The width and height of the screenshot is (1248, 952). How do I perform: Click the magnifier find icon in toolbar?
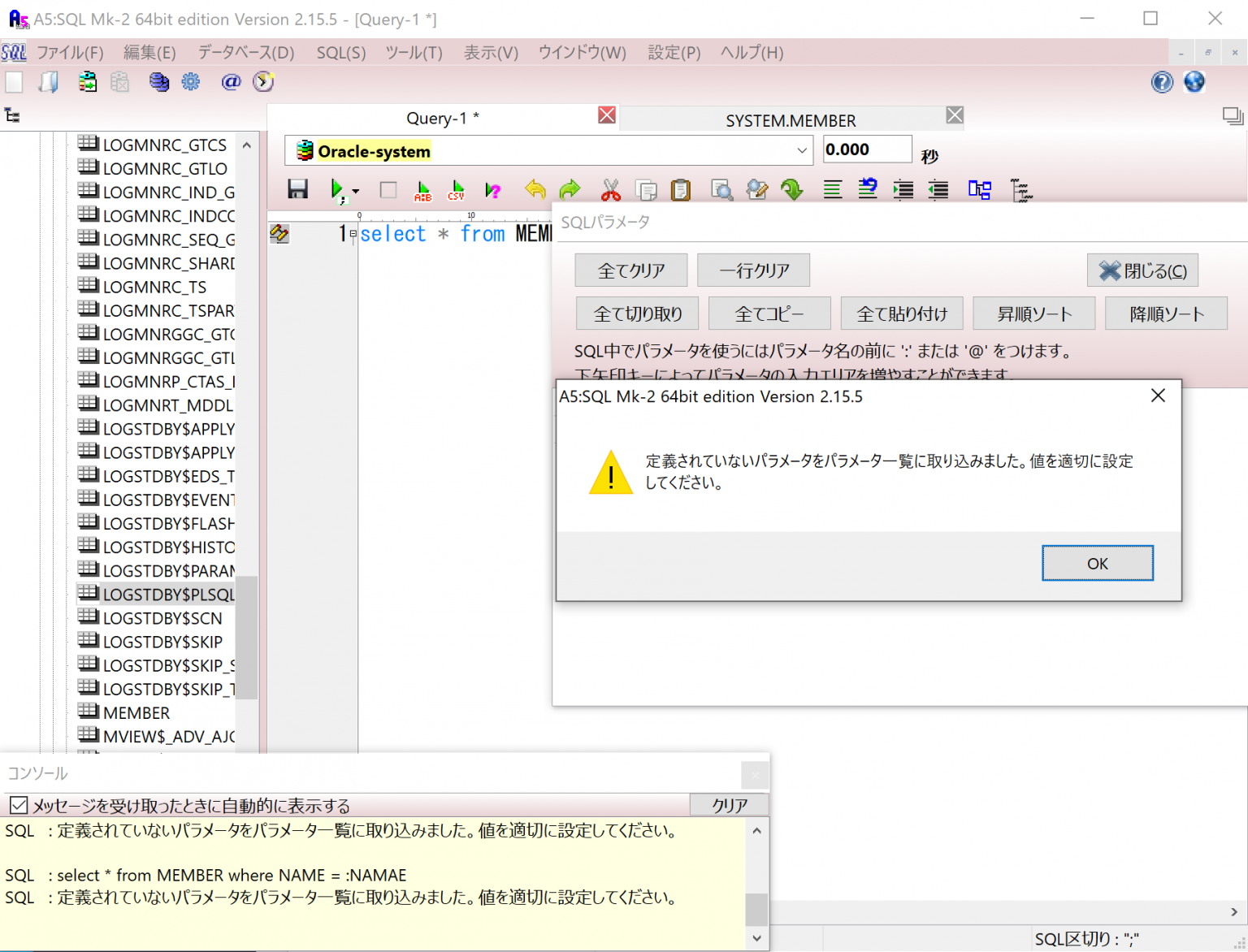(721, 190)
